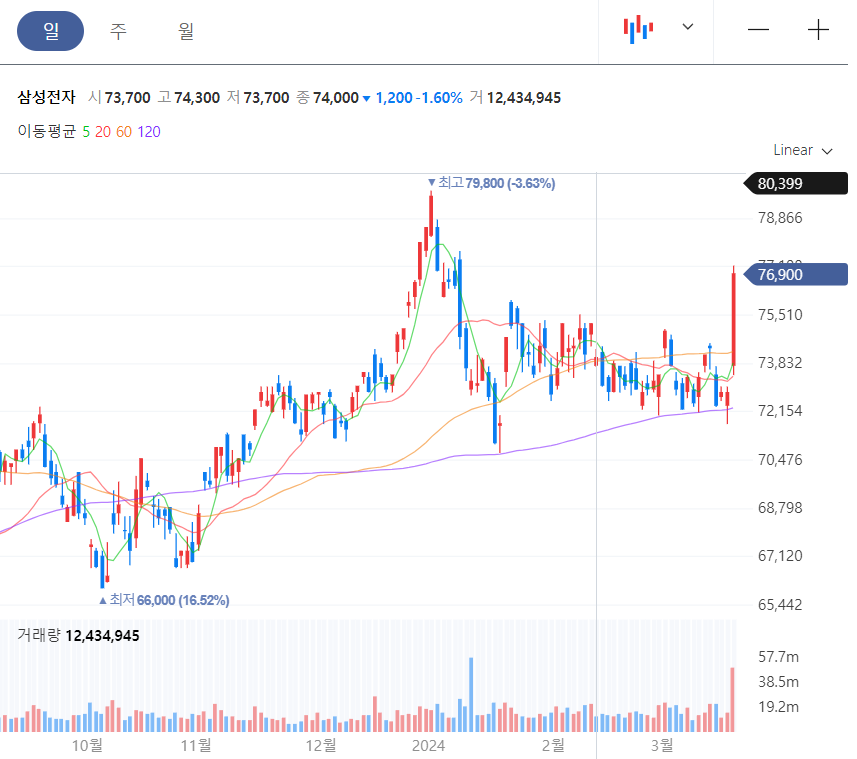Click the 2월 date axis label
The image size is (857, 759).
(553, 745)
